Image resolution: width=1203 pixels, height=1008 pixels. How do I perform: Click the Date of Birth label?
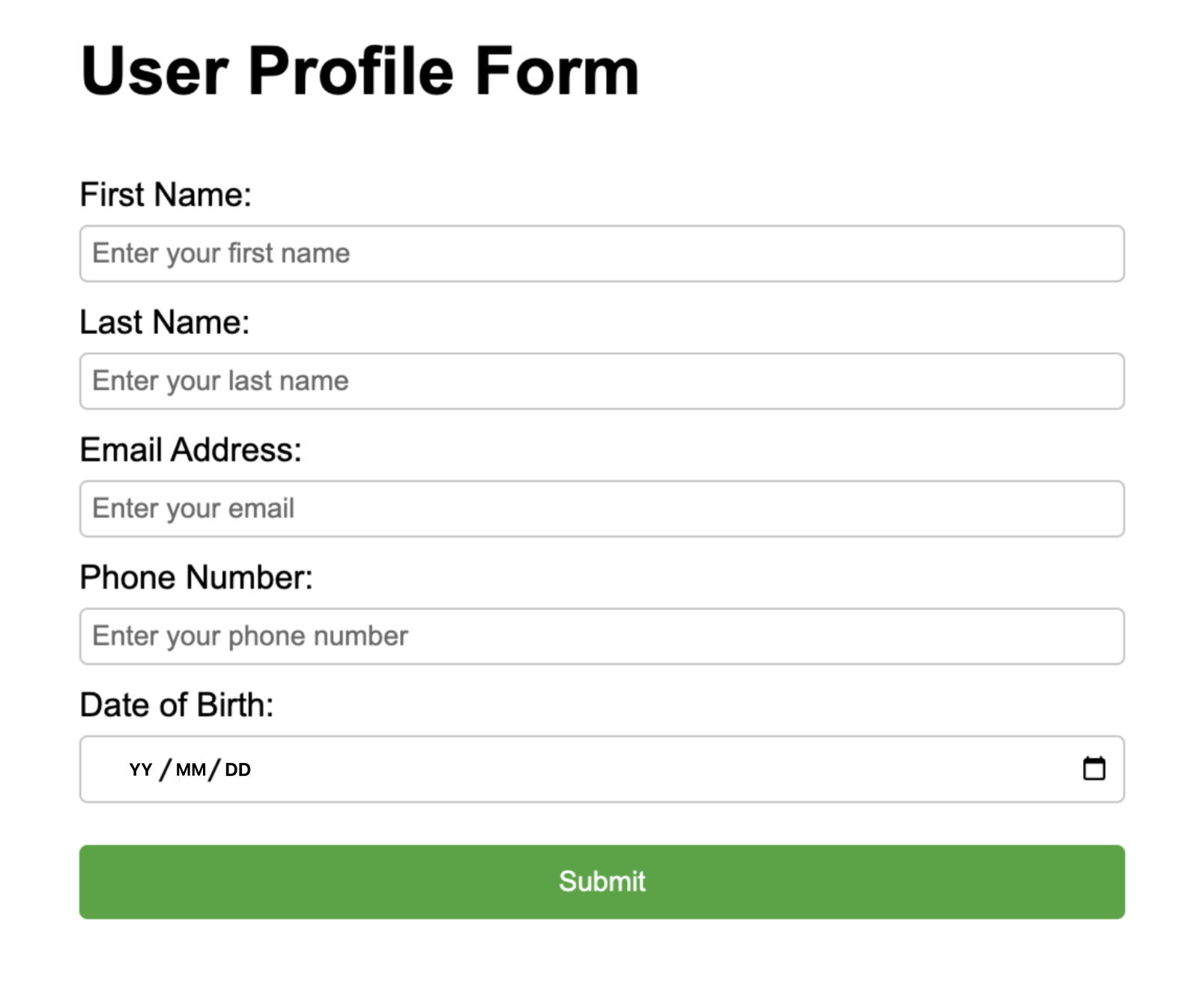(177, 705)
